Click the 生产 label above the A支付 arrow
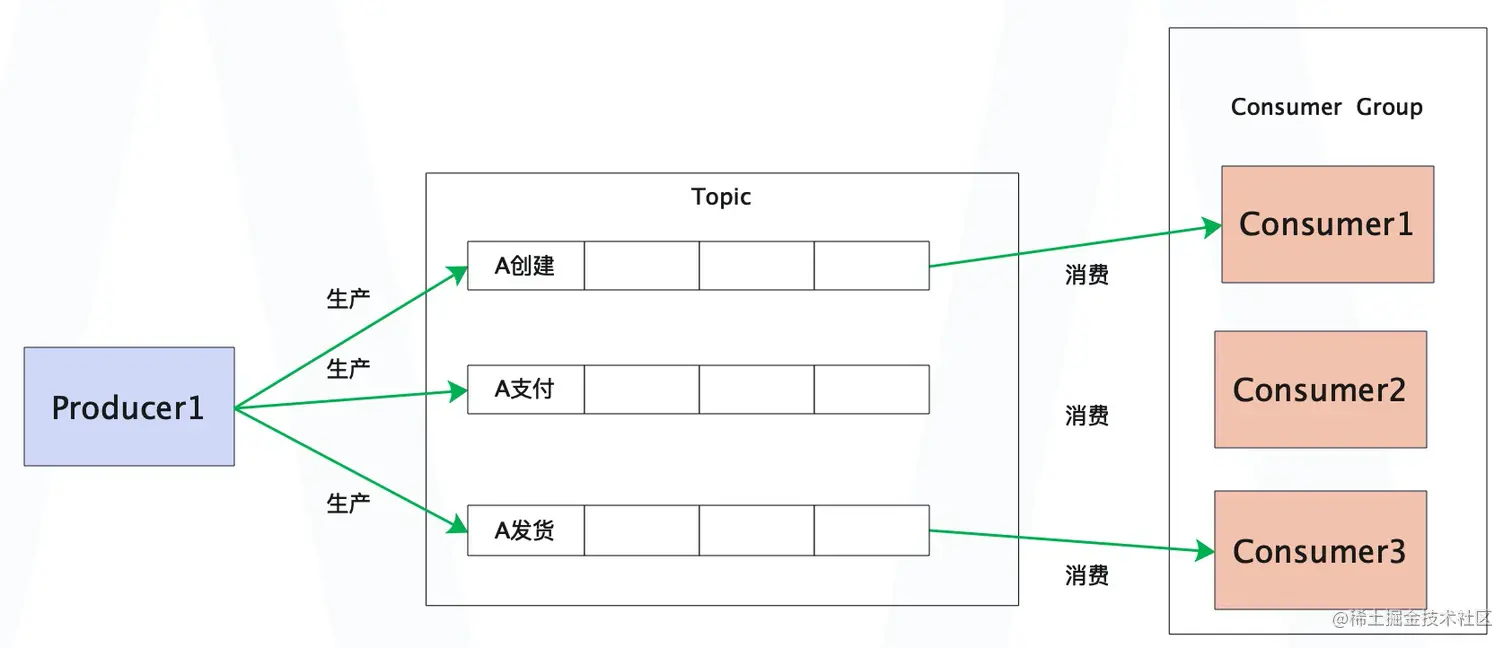This screenshot has width=1512, height=648. 348,369
